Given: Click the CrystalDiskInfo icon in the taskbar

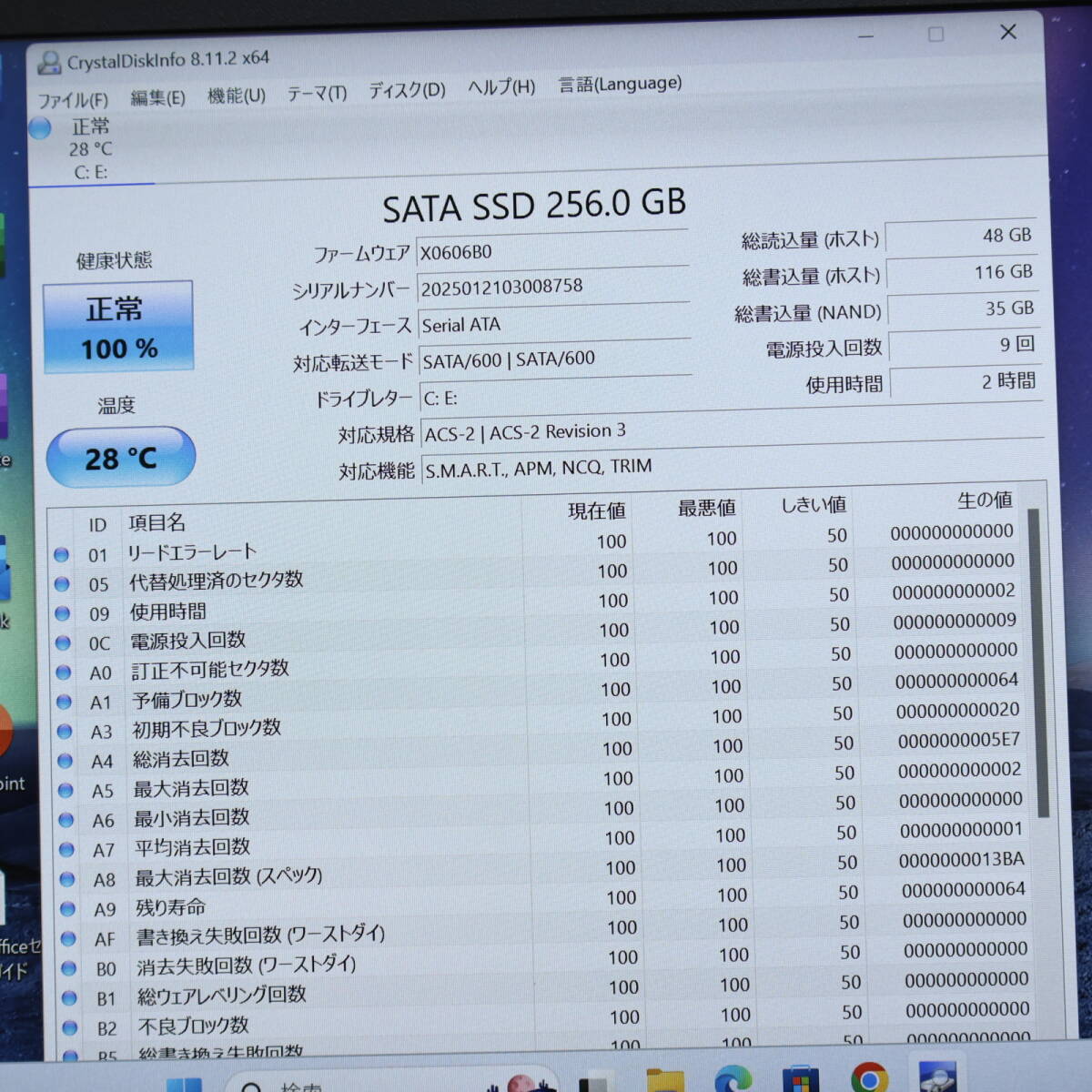Looking at the screenshot, I should (x=937, y=1077).
